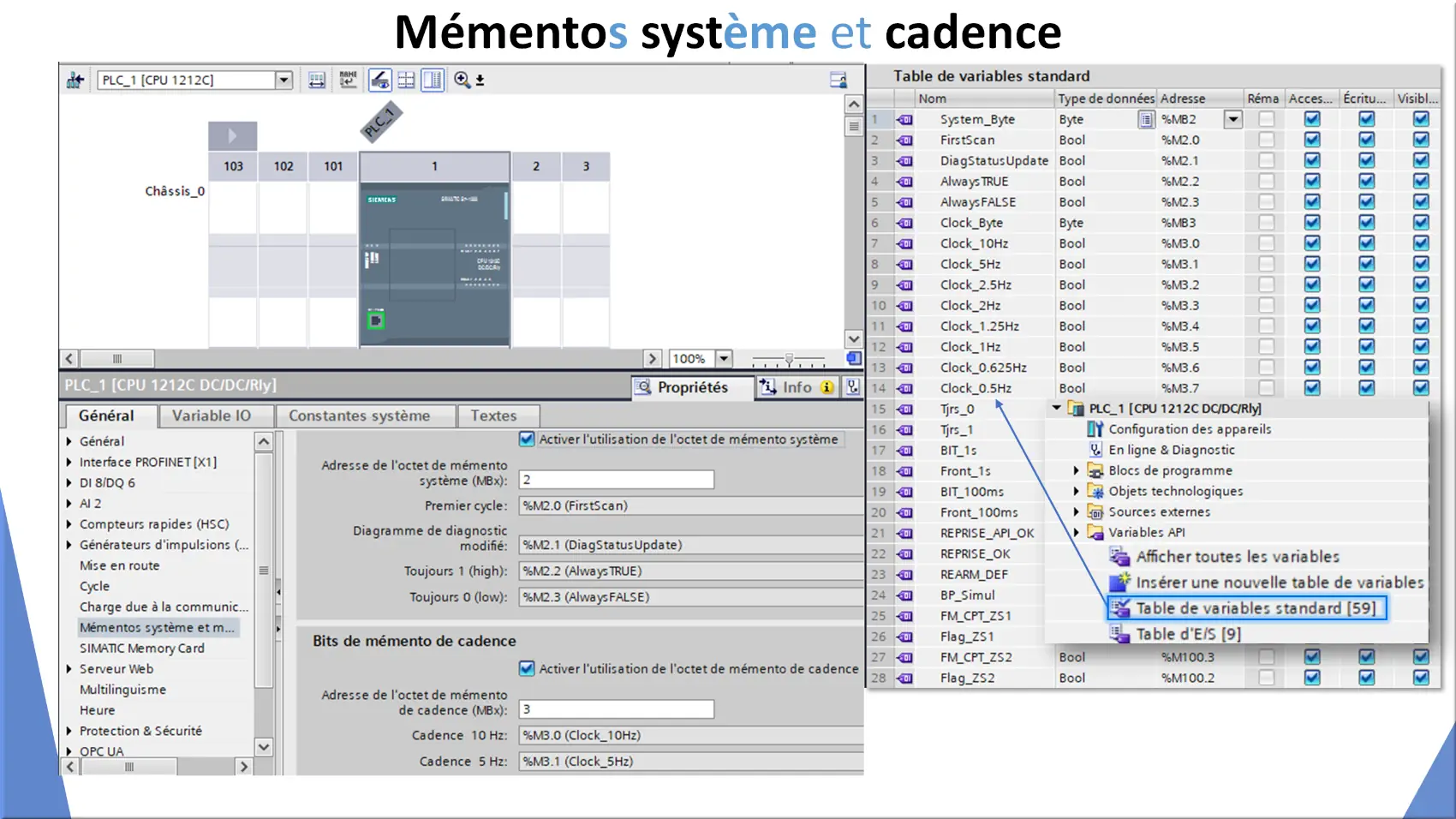Adjust the device view zoom slider

[789, 359]
